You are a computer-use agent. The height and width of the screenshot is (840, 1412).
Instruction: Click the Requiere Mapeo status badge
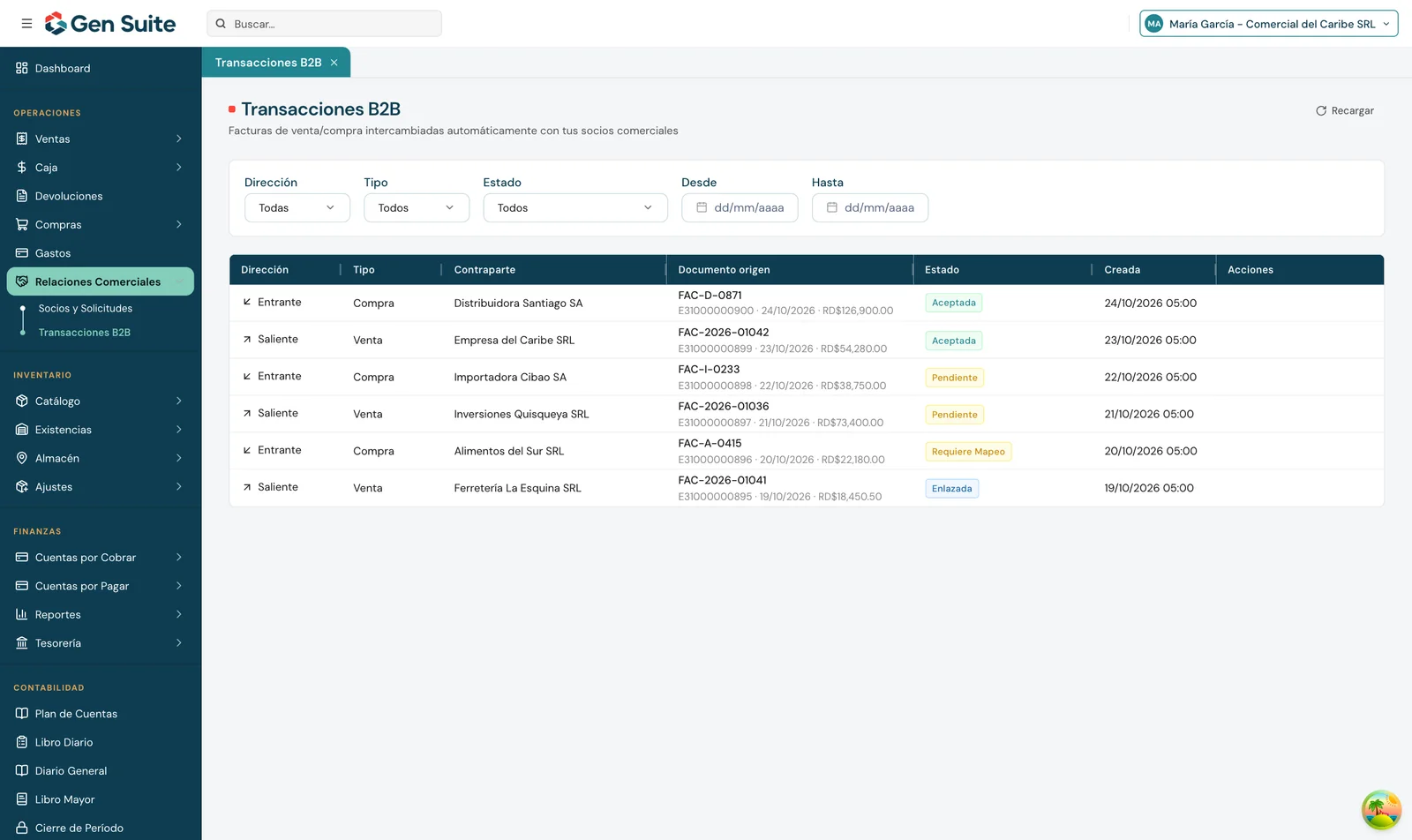click(968, 452)
